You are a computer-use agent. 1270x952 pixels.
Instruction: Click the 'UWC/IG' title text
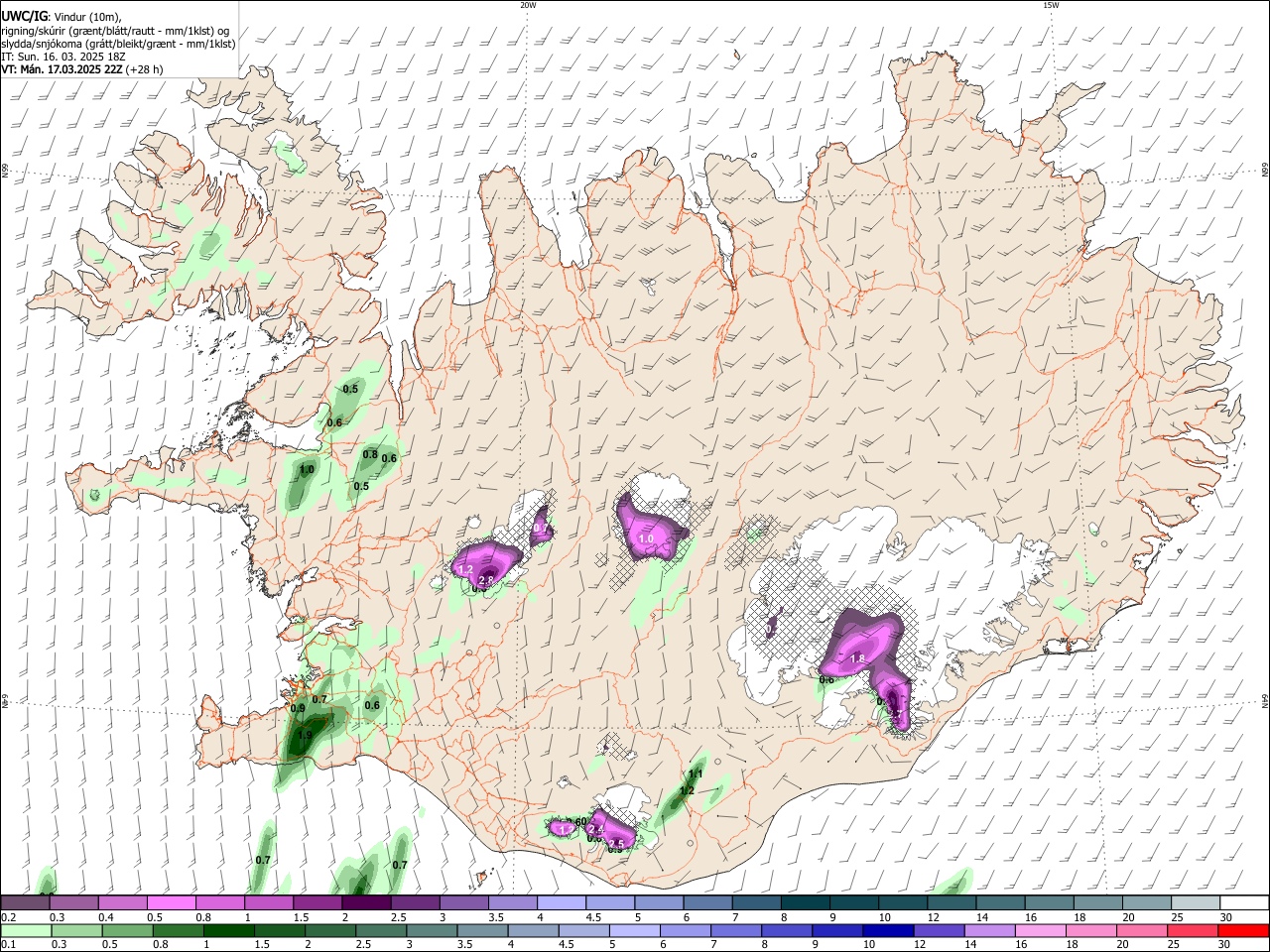23,17
